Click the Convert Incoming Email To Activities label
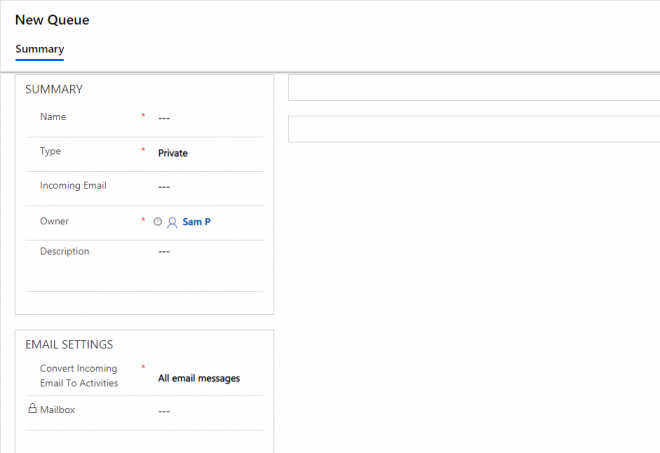This screenshot has width=660, height=453. [x=79, y=376]
